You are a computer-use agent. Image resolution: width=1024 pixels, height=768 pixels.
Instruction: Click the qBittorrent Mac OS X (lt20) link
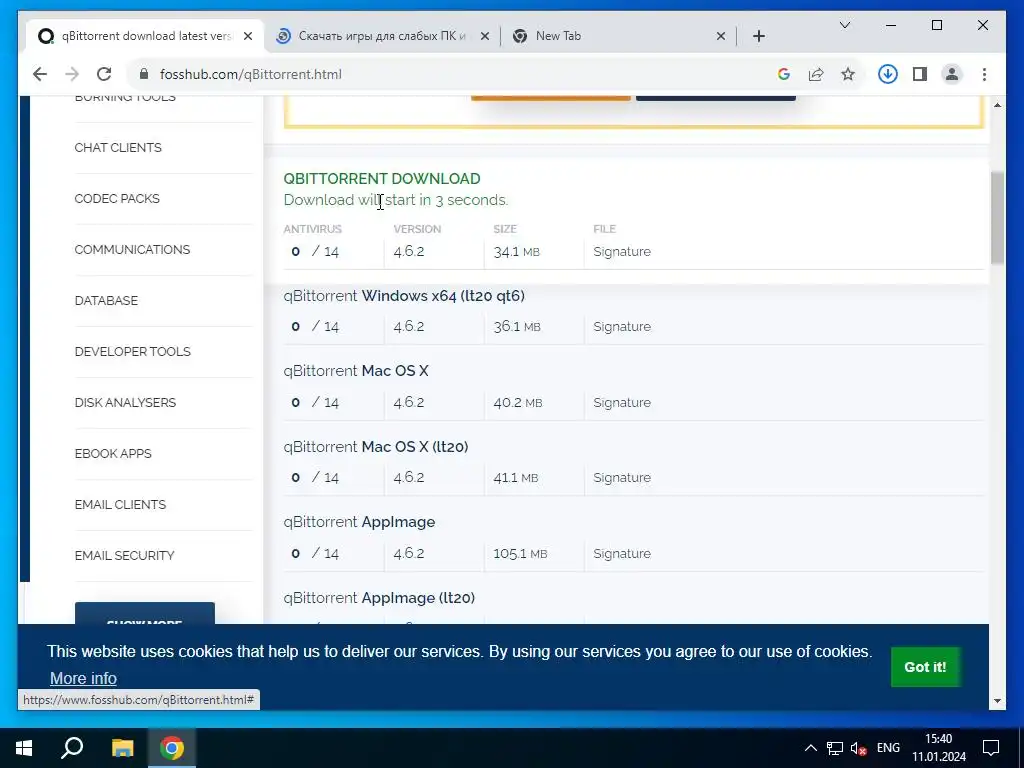click(x=376, y=447)
